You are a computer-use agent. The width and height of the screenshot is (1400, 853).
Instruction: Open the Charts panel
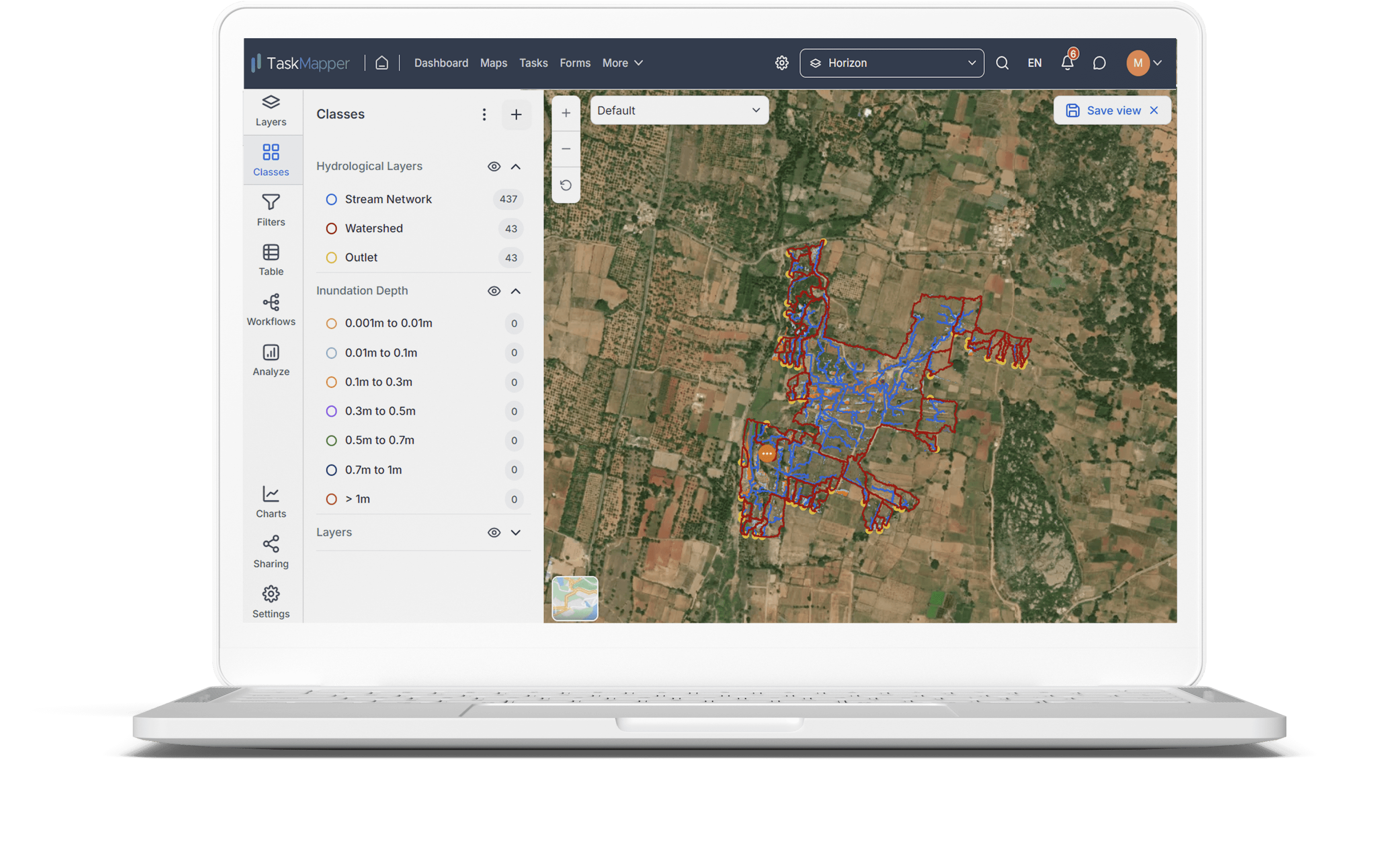(x=271, y=502)
